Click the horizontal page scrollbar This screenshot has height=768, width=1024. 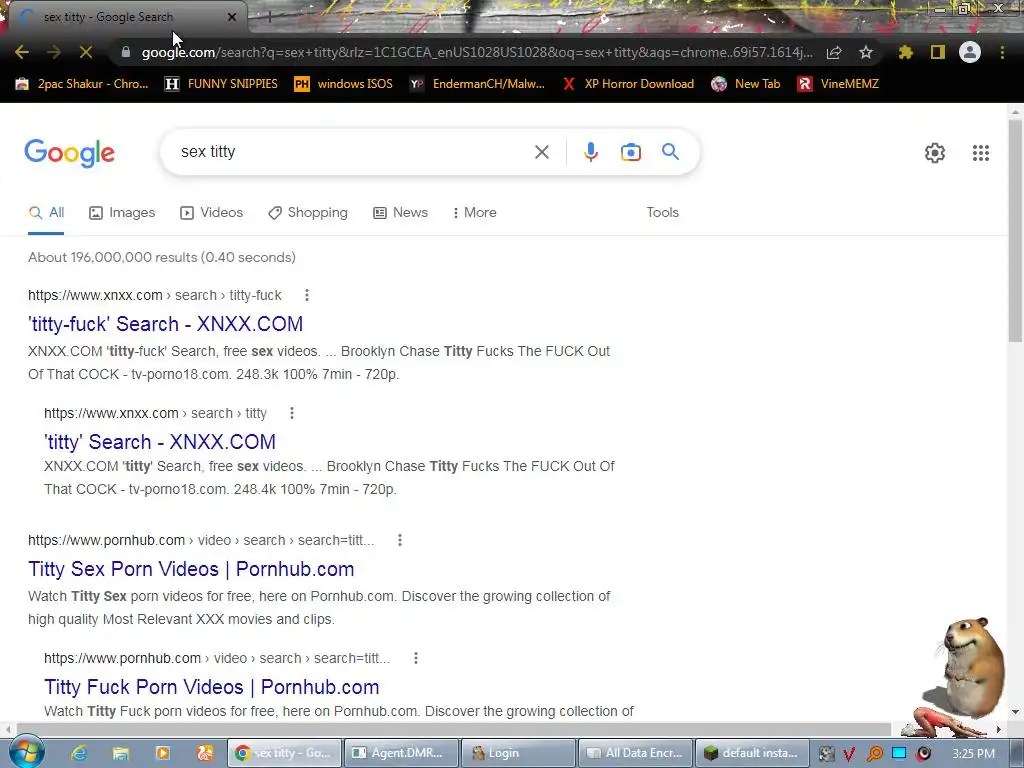click(x=453, y=729)
